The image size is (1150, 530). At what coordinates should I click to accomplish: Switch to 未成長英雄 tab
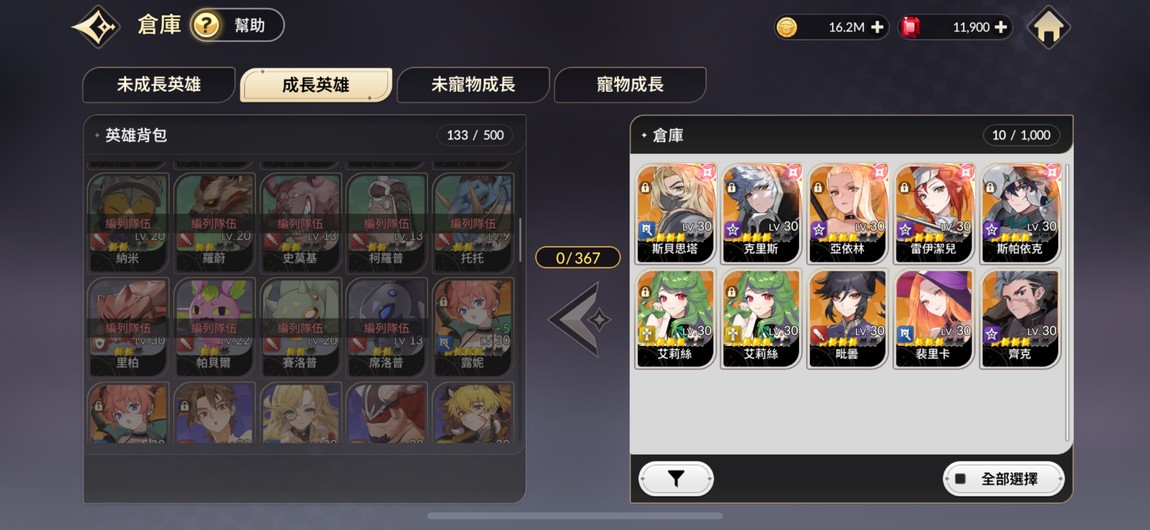pos(158,85)
